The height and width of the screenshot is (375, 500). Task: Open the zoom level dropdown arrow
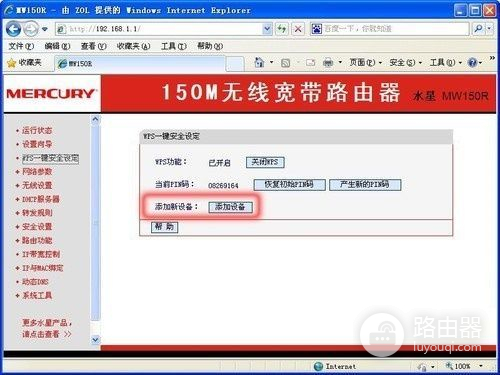coord(481,366)
